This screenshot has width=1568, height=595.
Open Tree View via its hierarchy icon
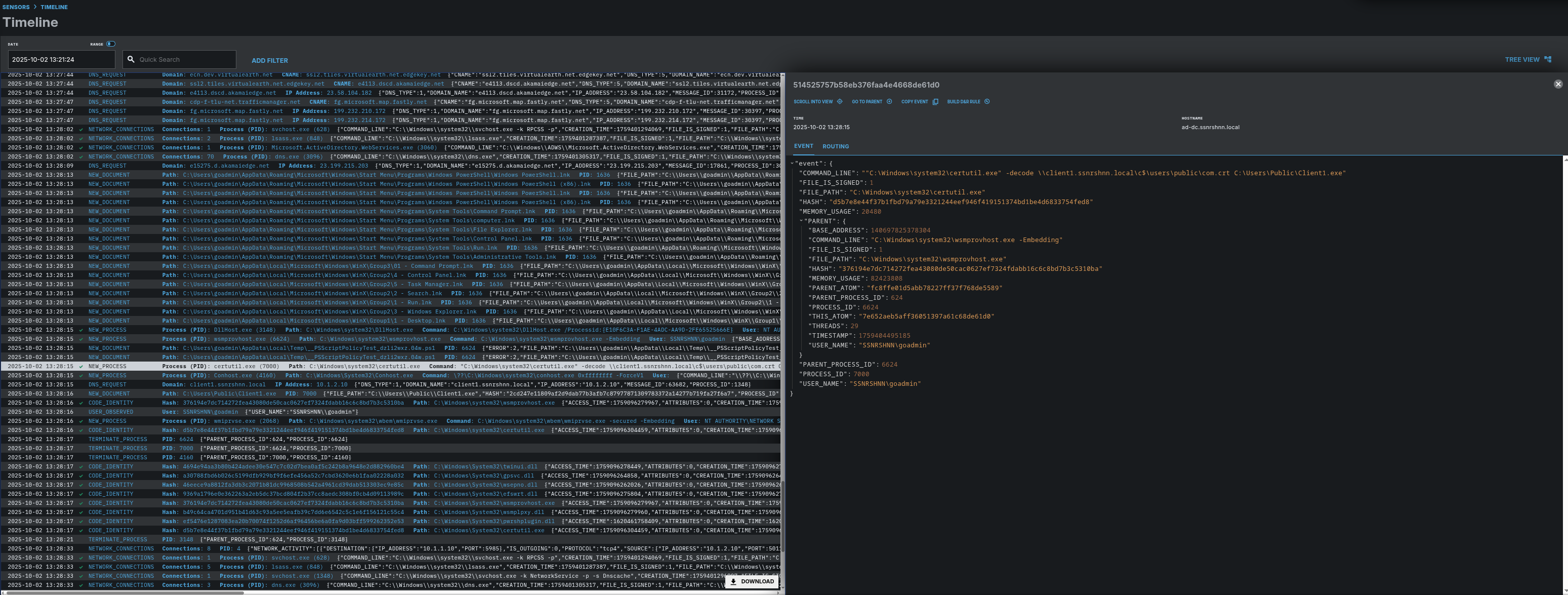pyautogui.click(x=1548, y=60)
